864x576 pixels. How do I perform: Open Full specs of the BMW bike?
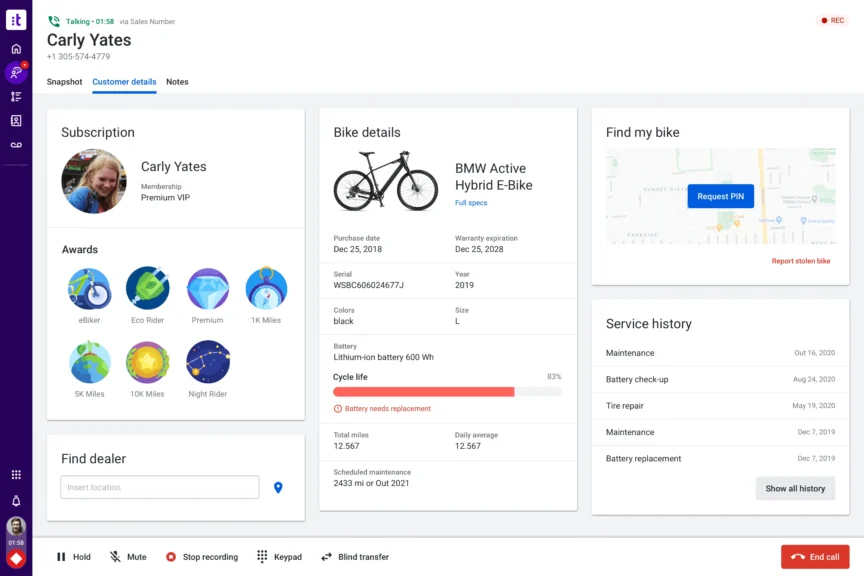(470, 200)
